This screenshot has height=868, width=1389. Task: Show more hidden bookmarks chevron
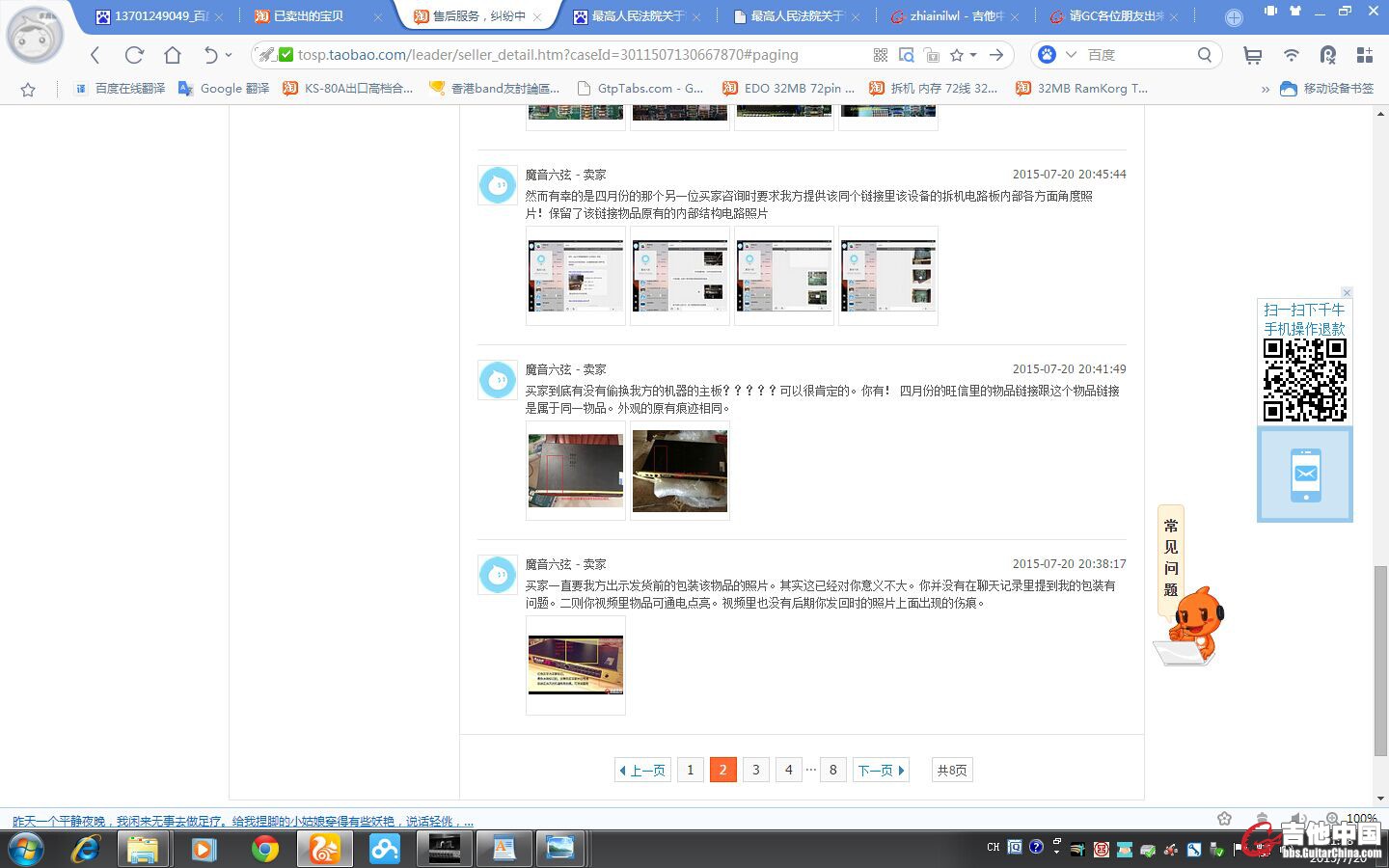coord(1265,89)
